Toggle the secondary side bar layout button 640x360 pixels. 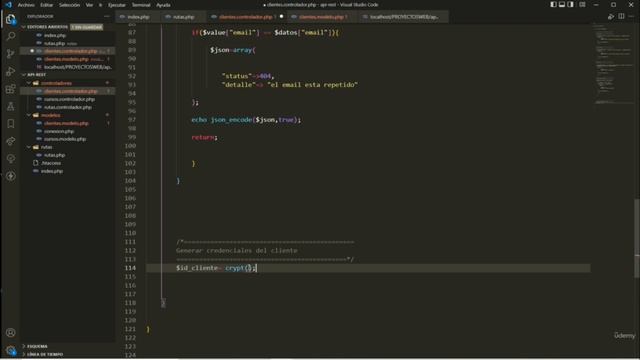click(x=571, y=4)
